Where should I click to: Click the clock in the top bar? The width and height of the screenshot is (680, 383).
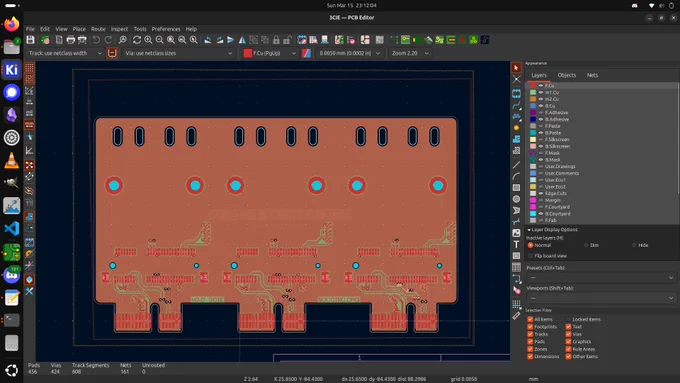pyautogui.click(x=351, y=6)
